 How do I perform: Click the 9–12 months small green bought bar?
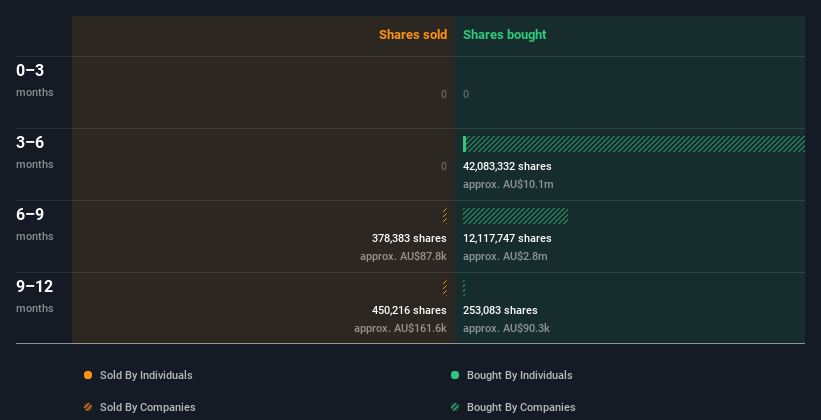tap(464, 288)
